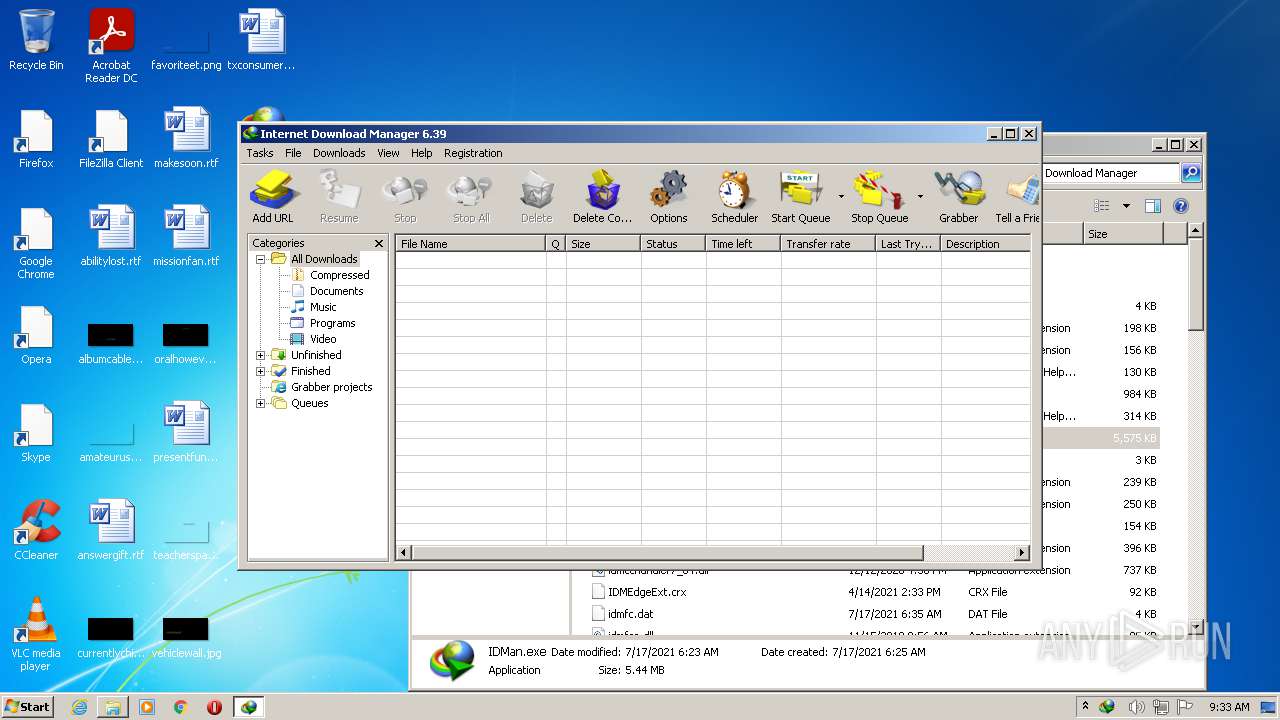Select the Documents category
The width and height of the screenshot is (1280, 720).
pyautogui.click(x=336, y=291)
